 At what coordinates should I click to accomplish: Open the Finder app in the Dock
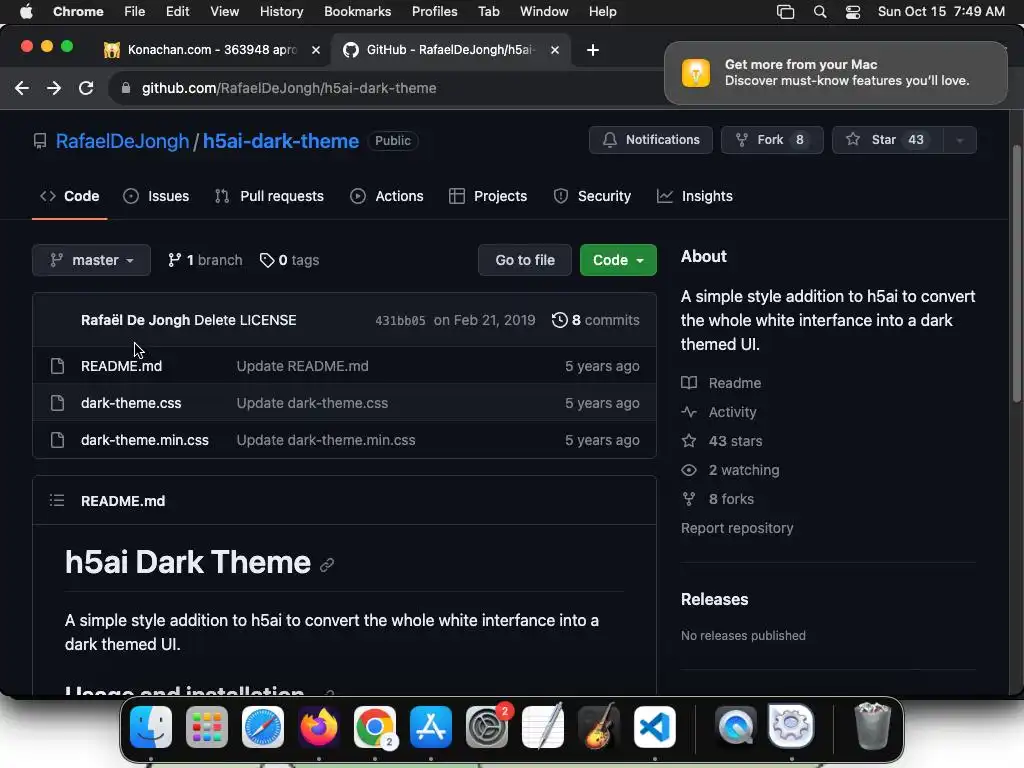(151, 727)
